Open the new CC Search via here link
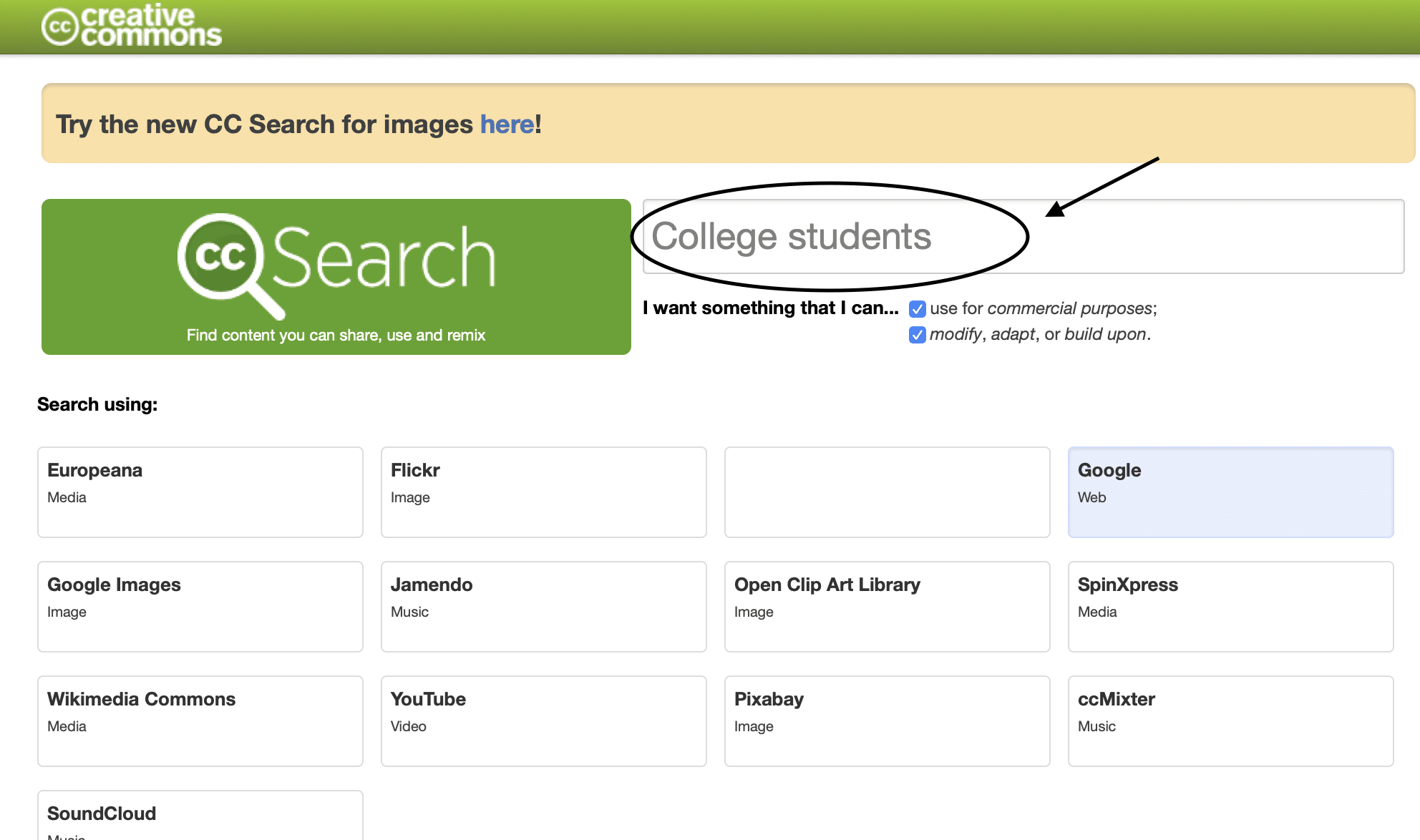1420x840 pixels. coord(507,124)
